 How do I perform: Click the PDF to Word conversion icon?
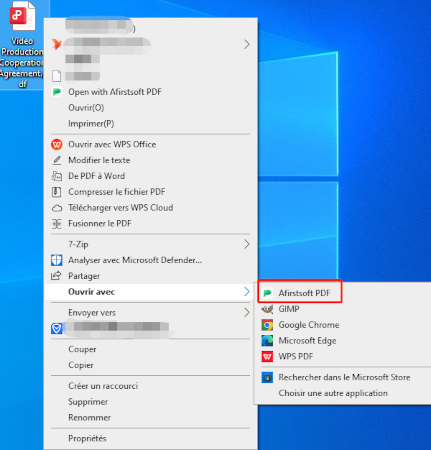(x=57, y=176)
